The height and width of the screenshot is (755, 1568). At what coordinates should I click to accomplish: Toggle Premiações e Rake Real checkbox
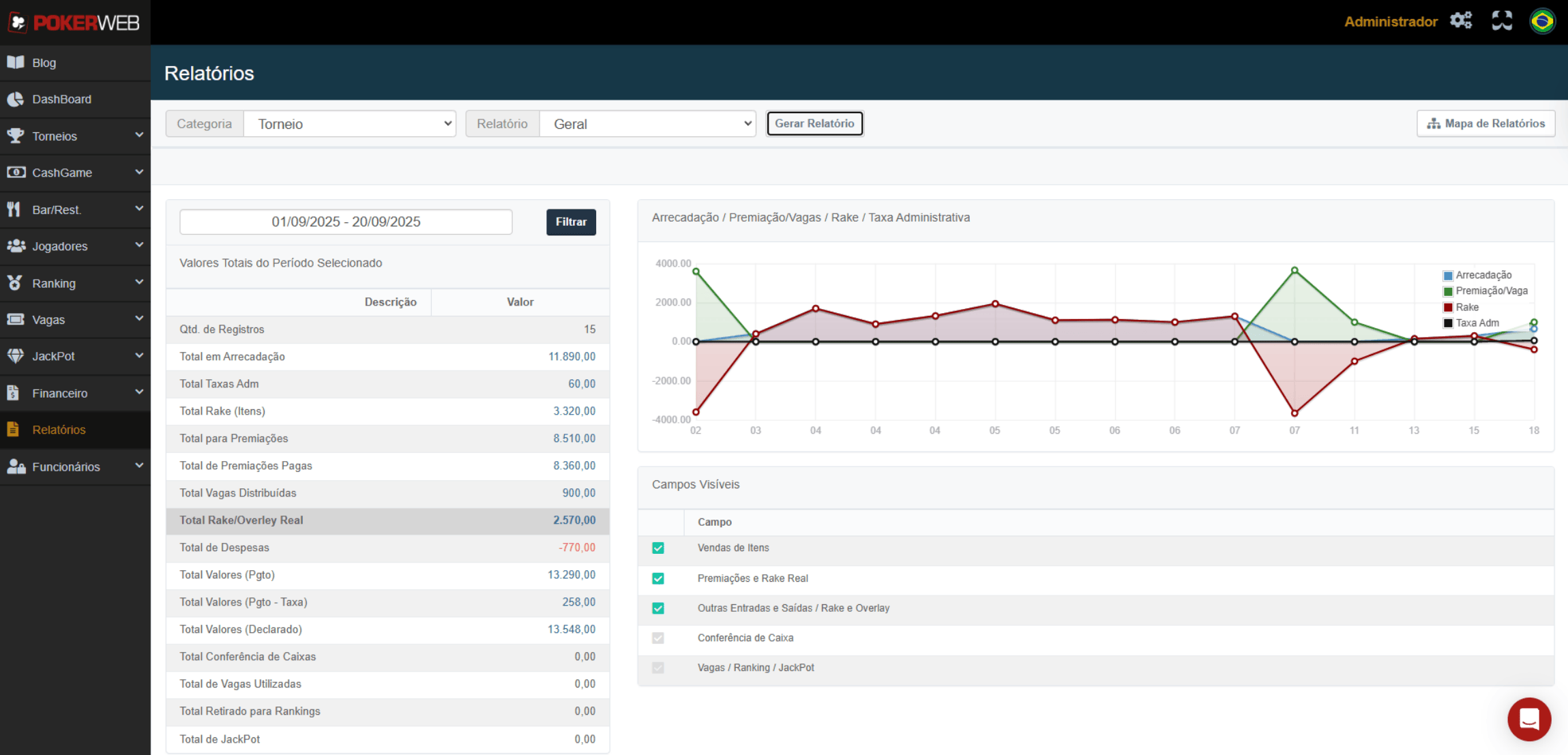[x=658, y=578]
